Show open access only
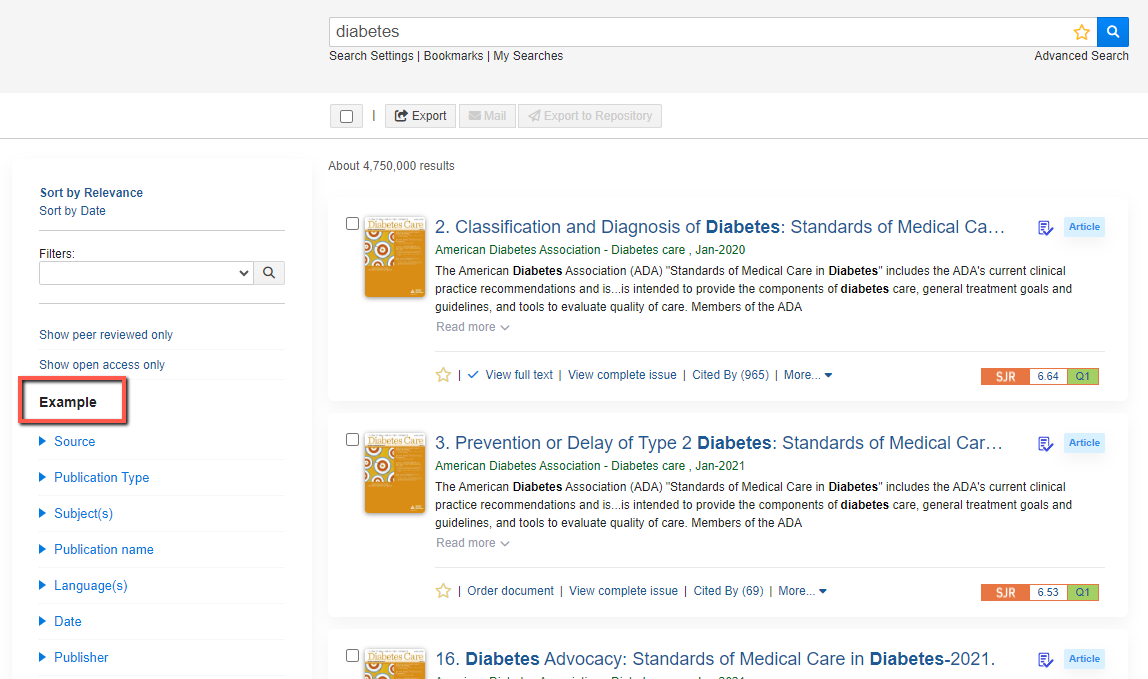1148x679 pixels. pyautogui.click(x=102, y=365)
